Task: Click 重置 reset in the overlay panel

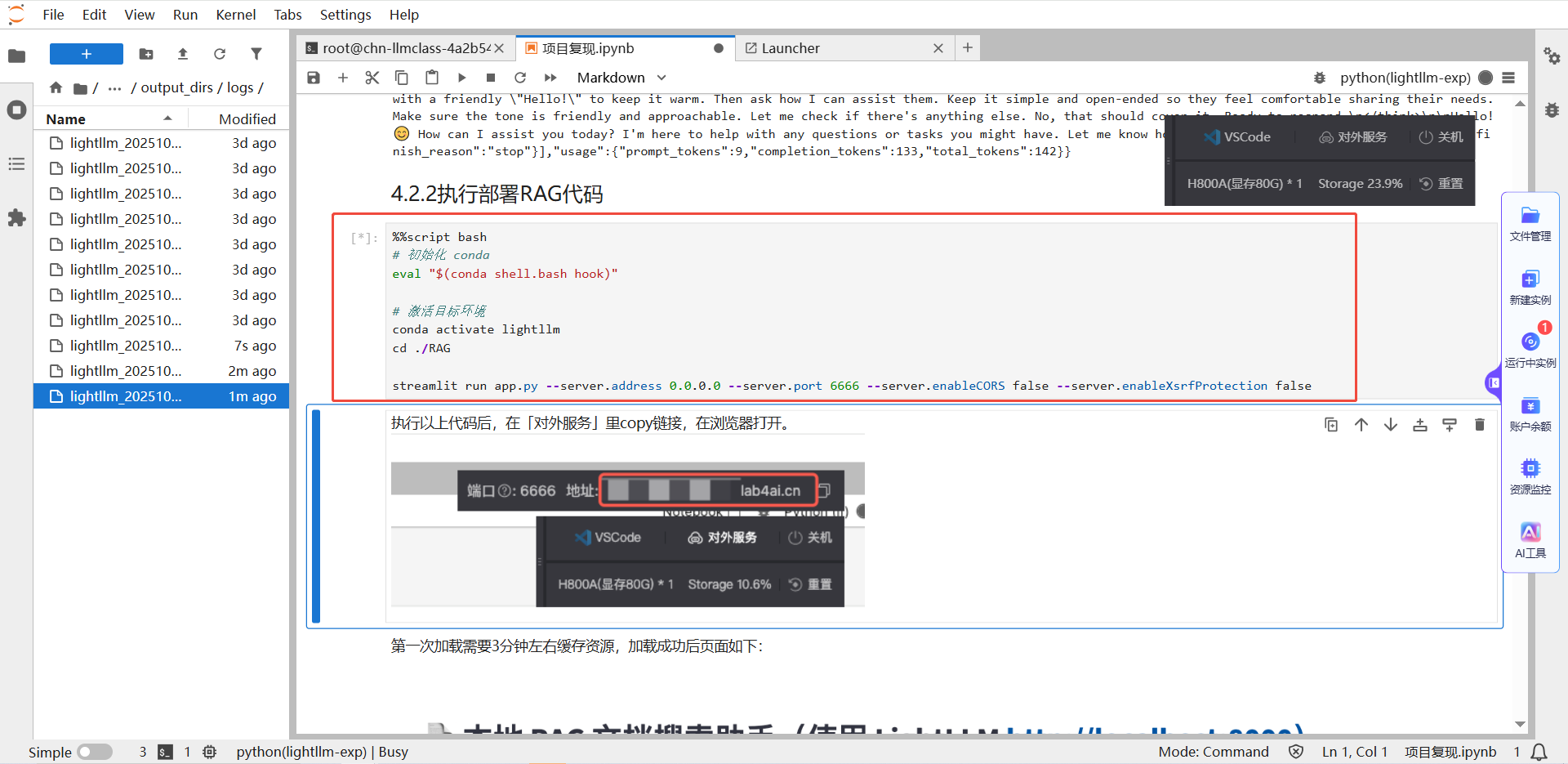Action: point(1441,184)
